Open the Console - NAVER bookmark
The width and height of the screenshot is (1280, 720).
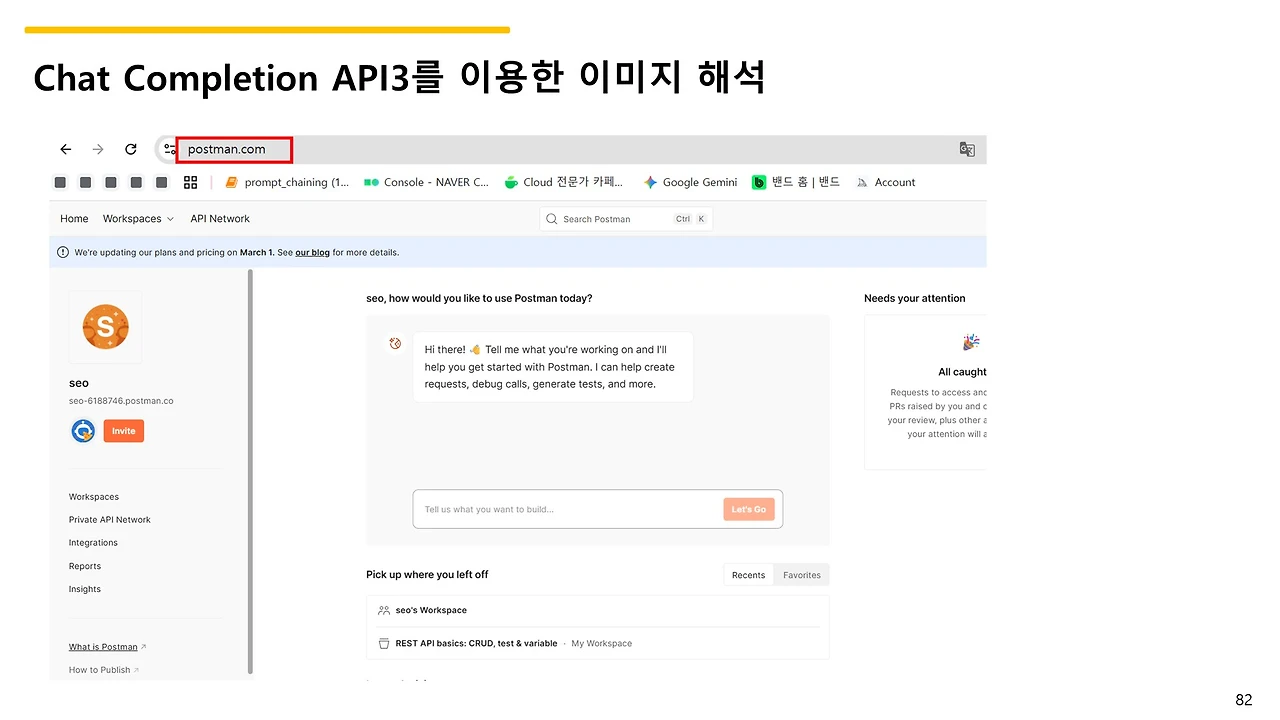click(426, 182)
